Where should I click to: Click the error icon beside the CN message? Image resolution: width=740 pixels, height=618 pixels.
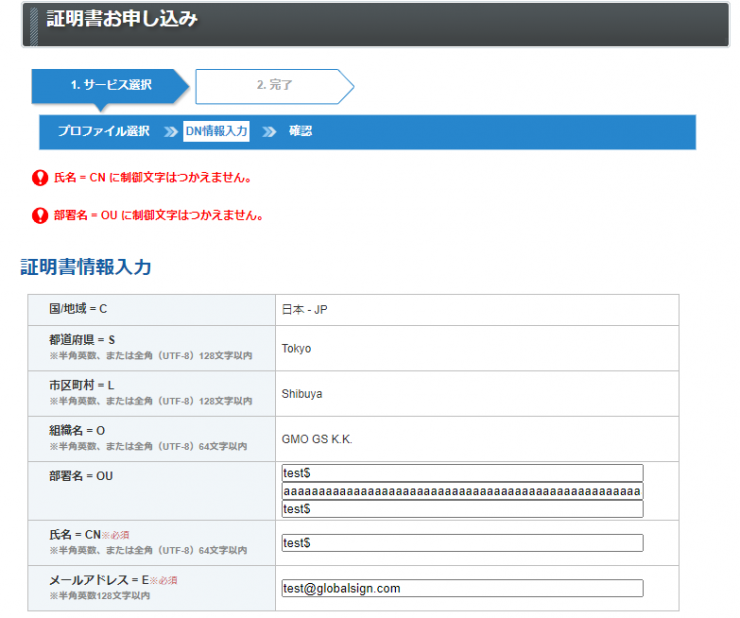(40, 178)
